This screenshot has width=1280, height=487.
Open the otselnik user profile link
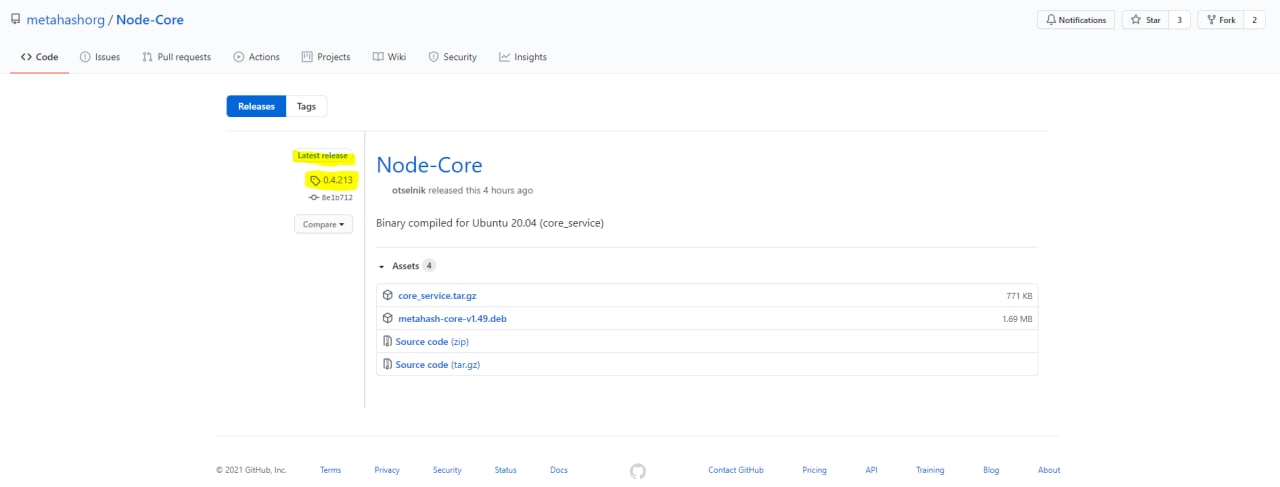409,190
